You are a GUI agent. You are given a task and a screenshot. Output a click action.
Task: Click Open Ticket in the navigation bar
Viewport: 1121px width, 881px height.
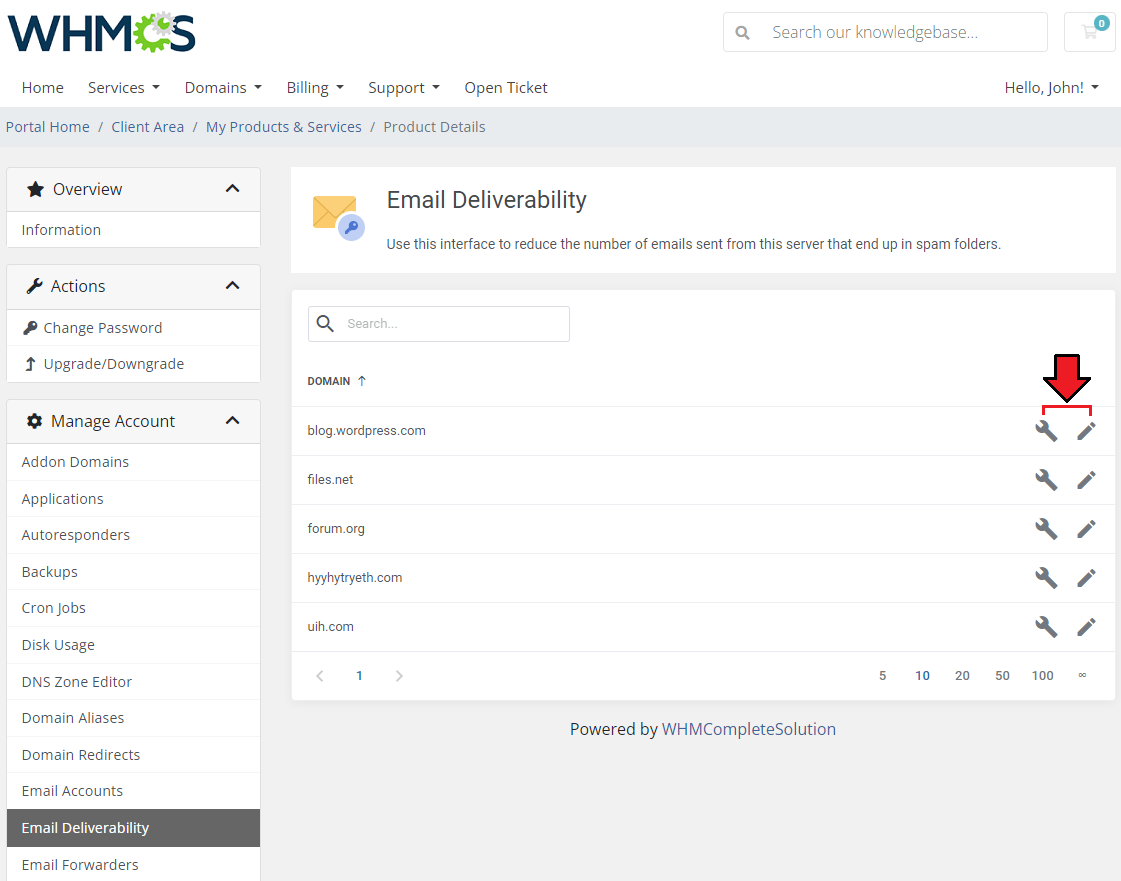point(505,87)
